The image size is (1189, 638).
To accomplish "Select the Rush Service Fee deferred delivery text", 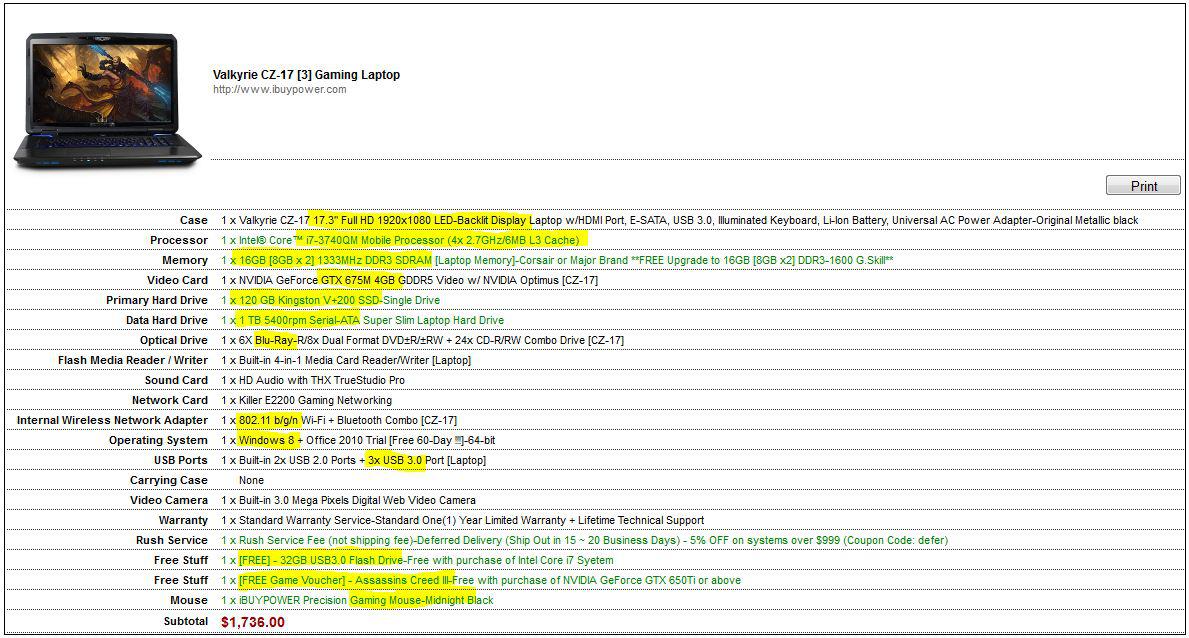I will click(584, 540).
